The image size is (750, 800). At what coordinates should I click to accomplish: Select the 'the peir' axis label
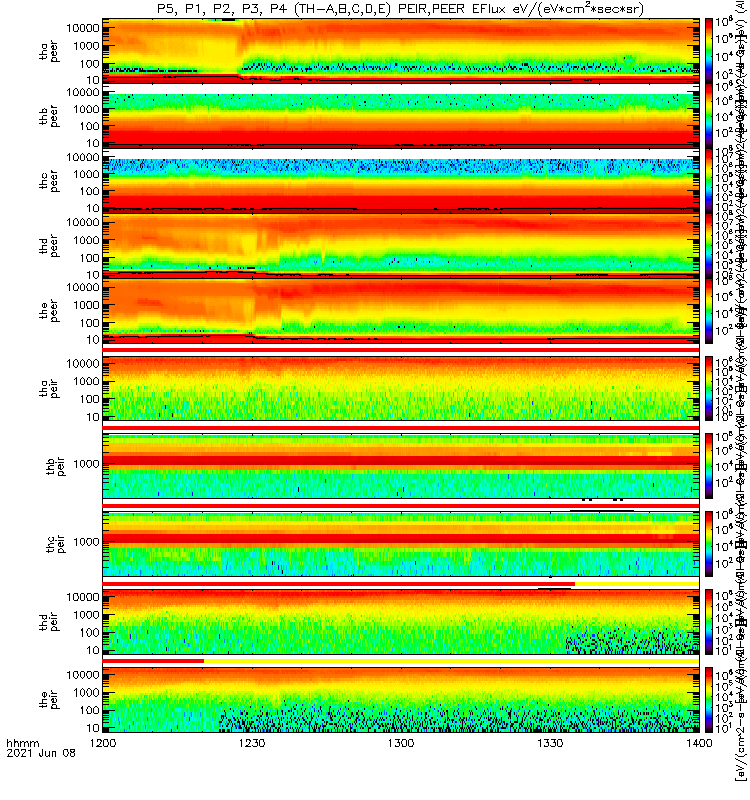[49, 699]
